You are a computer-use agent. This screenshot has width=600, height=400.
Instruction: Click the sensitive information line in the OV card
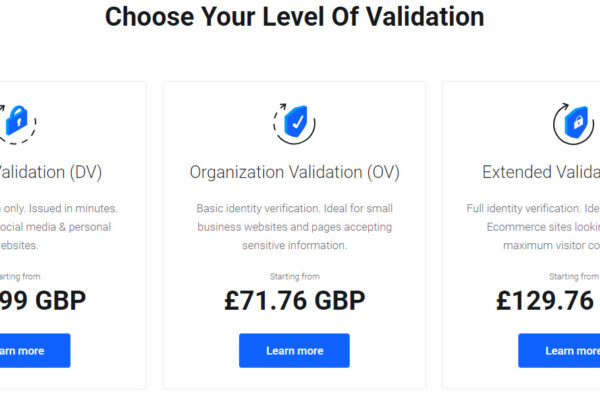[x=295, y=245]
